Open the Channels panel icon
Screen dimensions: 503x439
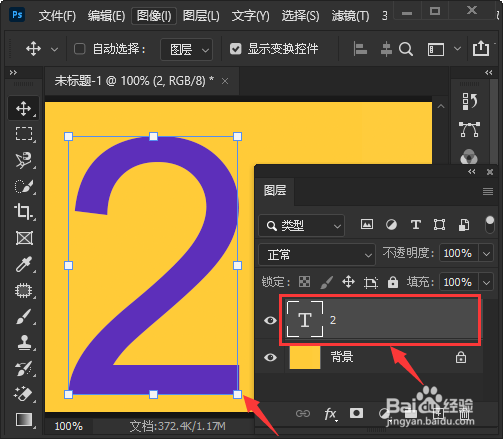pos(469,157)
